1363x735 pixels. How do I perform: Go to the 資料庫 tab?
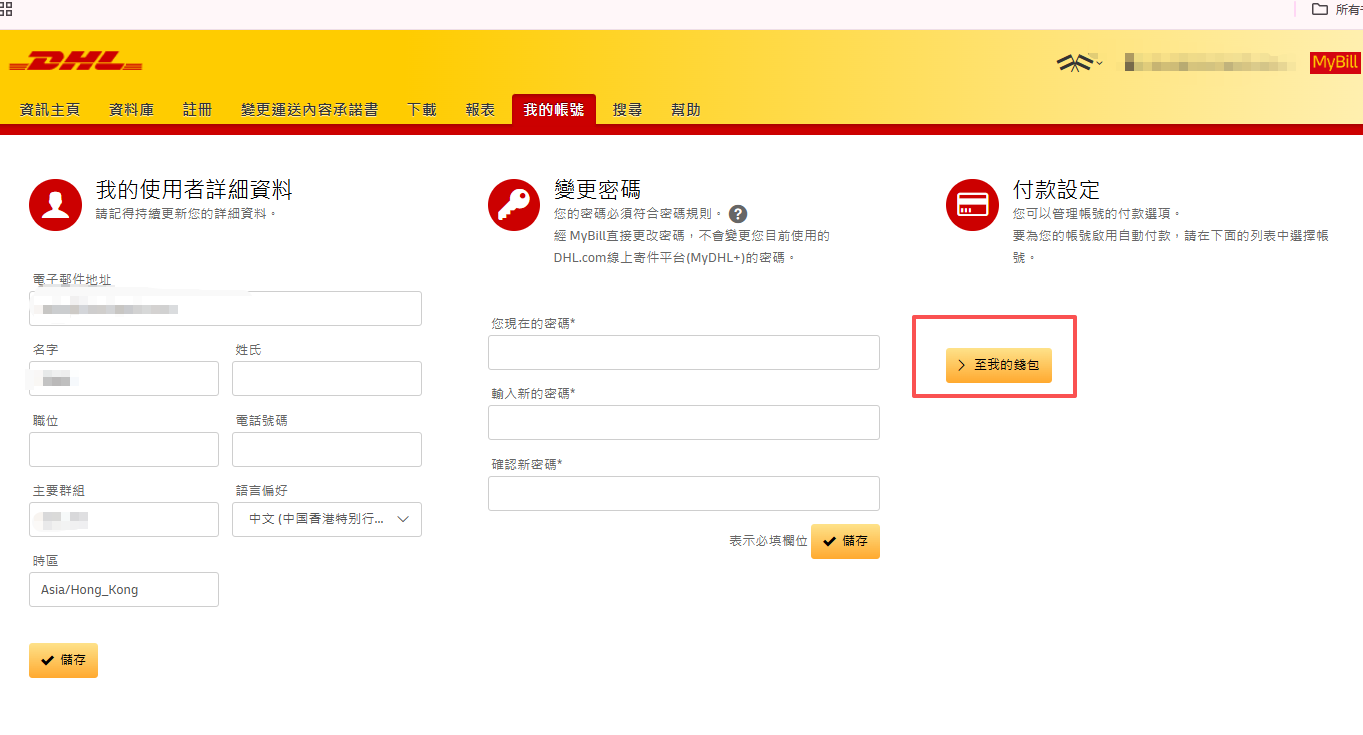(x=131, y=110)
